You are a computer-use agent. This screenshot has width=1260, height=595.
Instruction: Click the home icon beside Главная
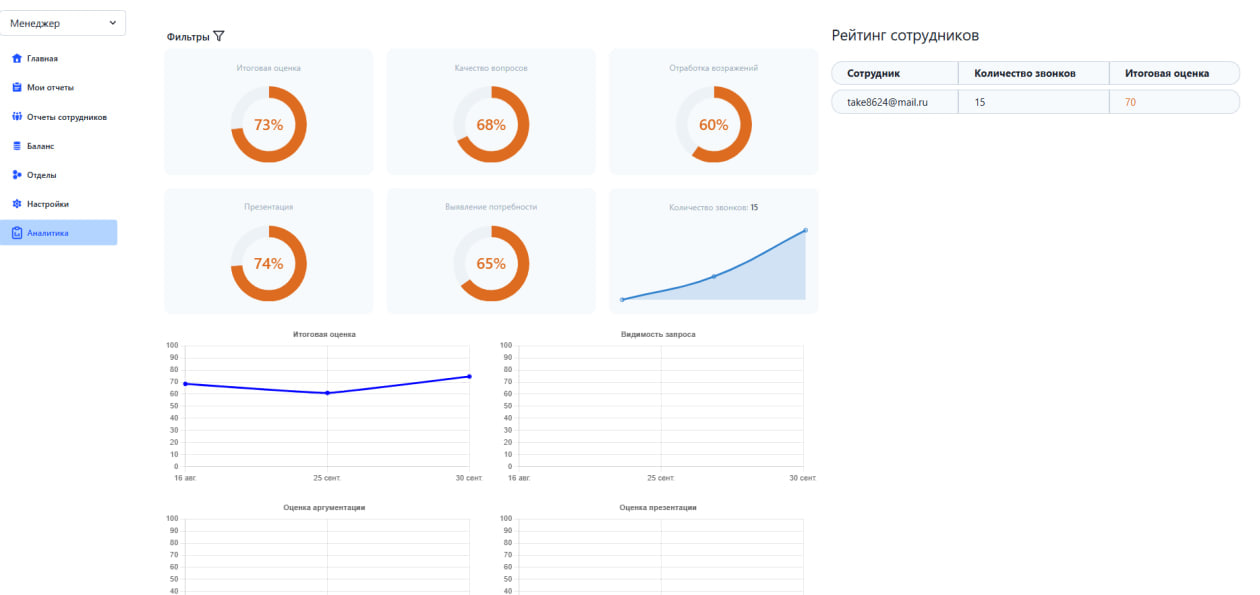[16, 58]
